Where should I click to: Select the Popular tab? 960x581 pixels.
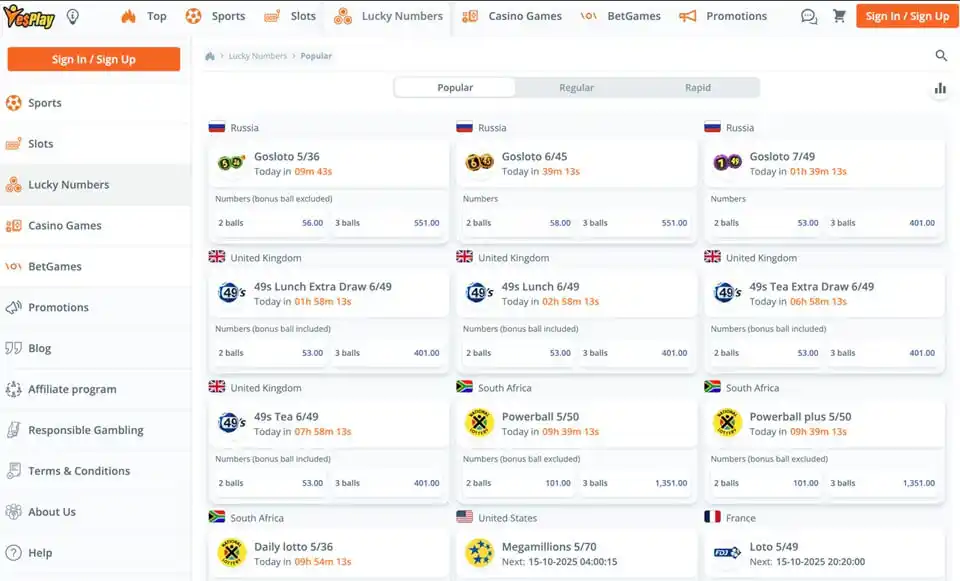tap(455, 88)
